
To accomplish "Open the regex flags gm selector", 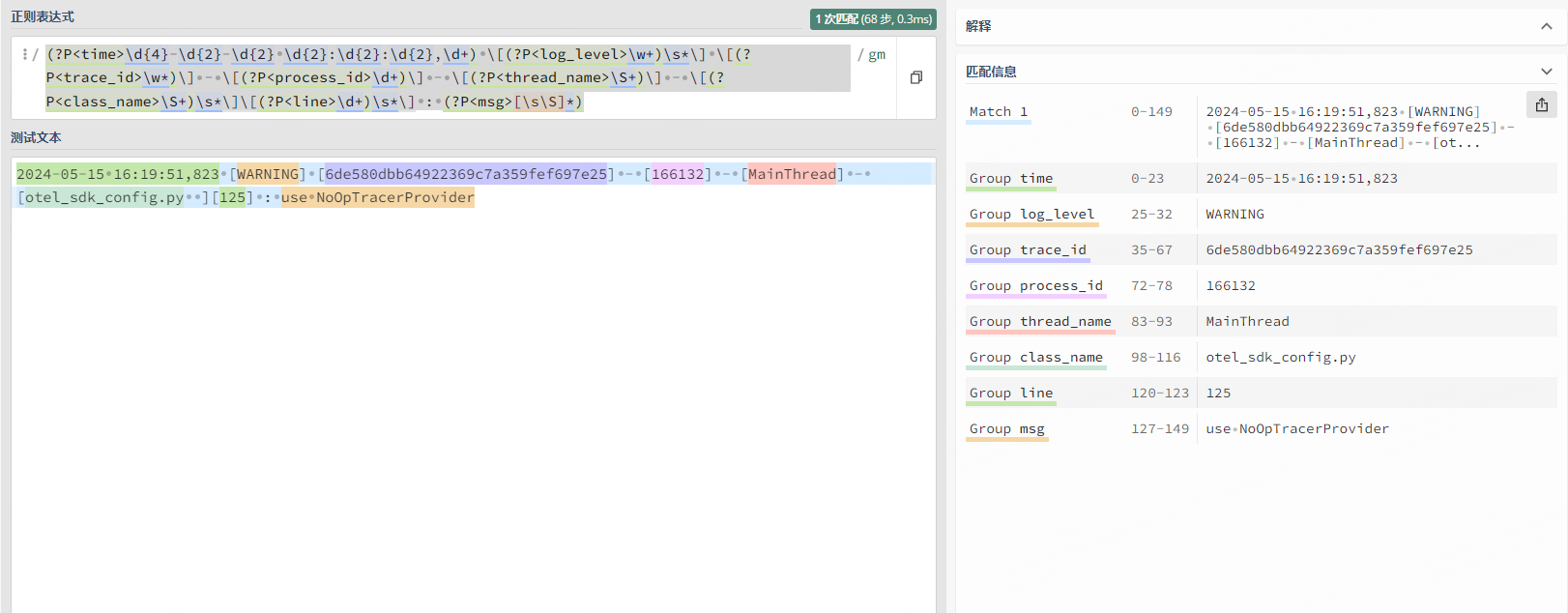I will [876, 55].
